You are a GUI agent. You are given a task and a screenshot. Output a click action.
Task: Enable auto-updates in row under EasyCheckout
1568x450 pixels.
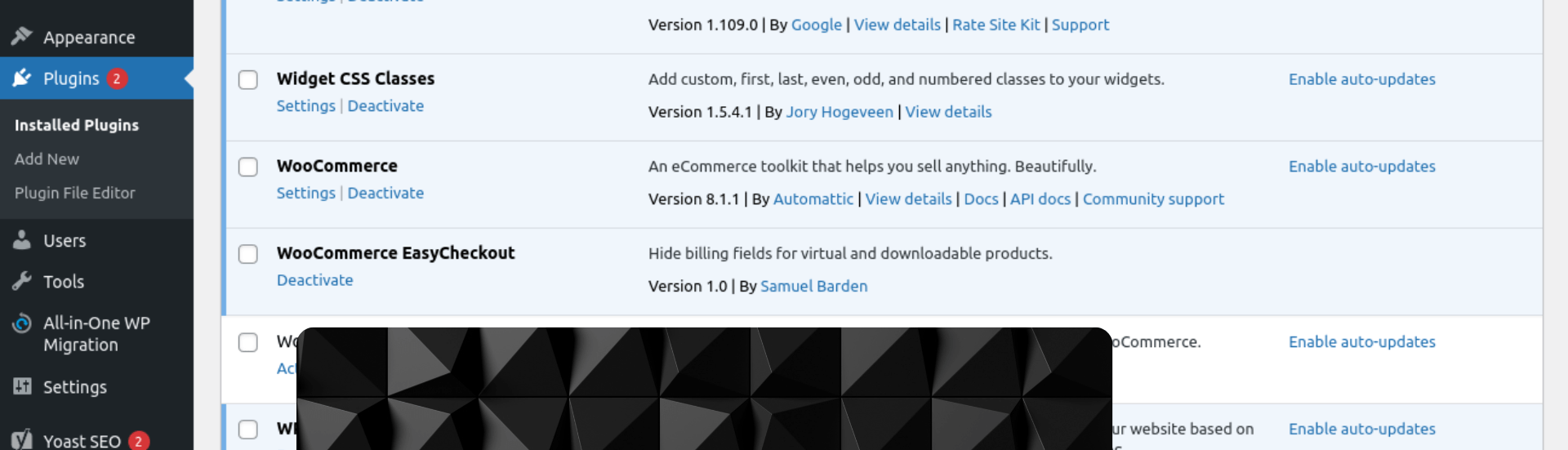[x=1362, y=342]
